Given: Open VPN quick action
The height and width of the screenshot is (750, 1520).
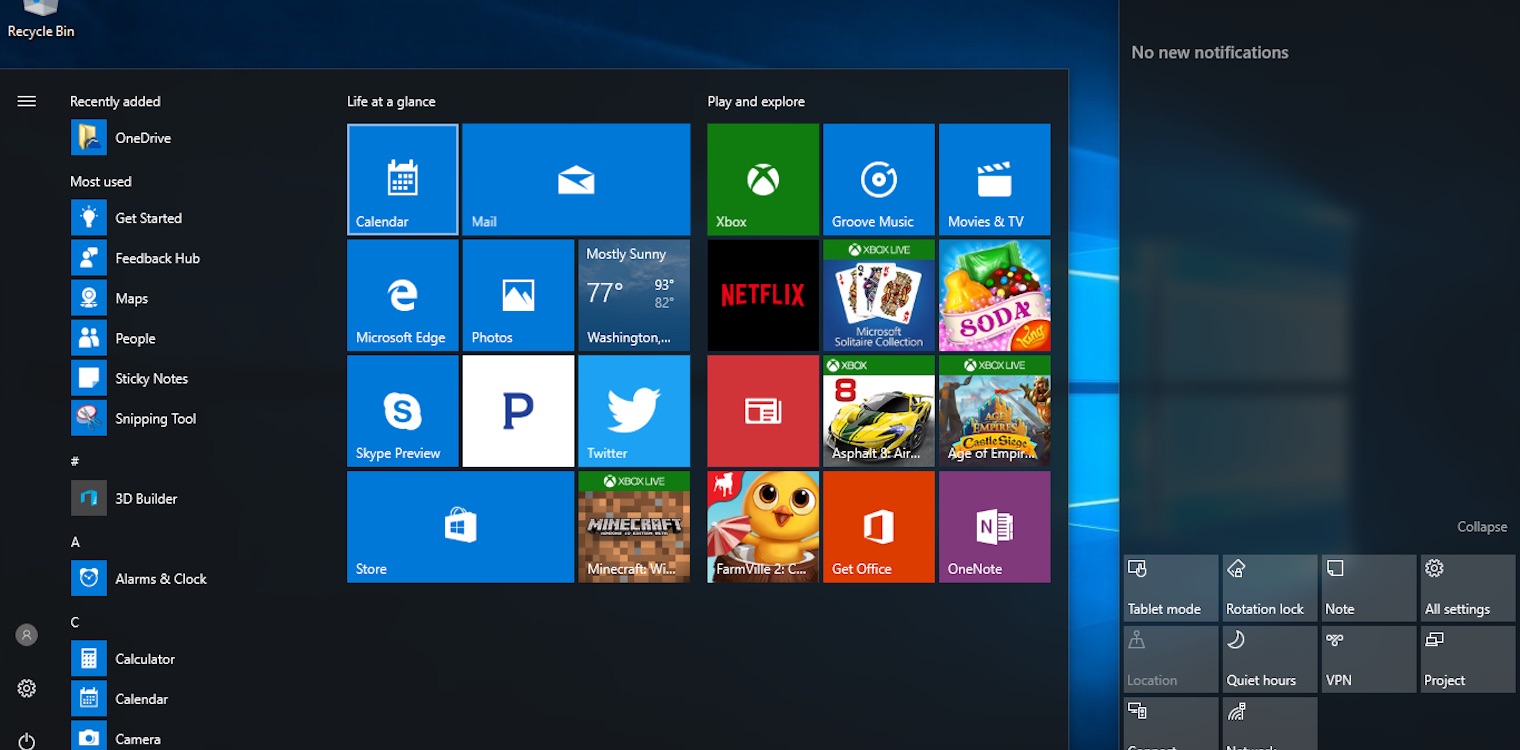Looking at the screenshot, I should tap(1369, 659).
